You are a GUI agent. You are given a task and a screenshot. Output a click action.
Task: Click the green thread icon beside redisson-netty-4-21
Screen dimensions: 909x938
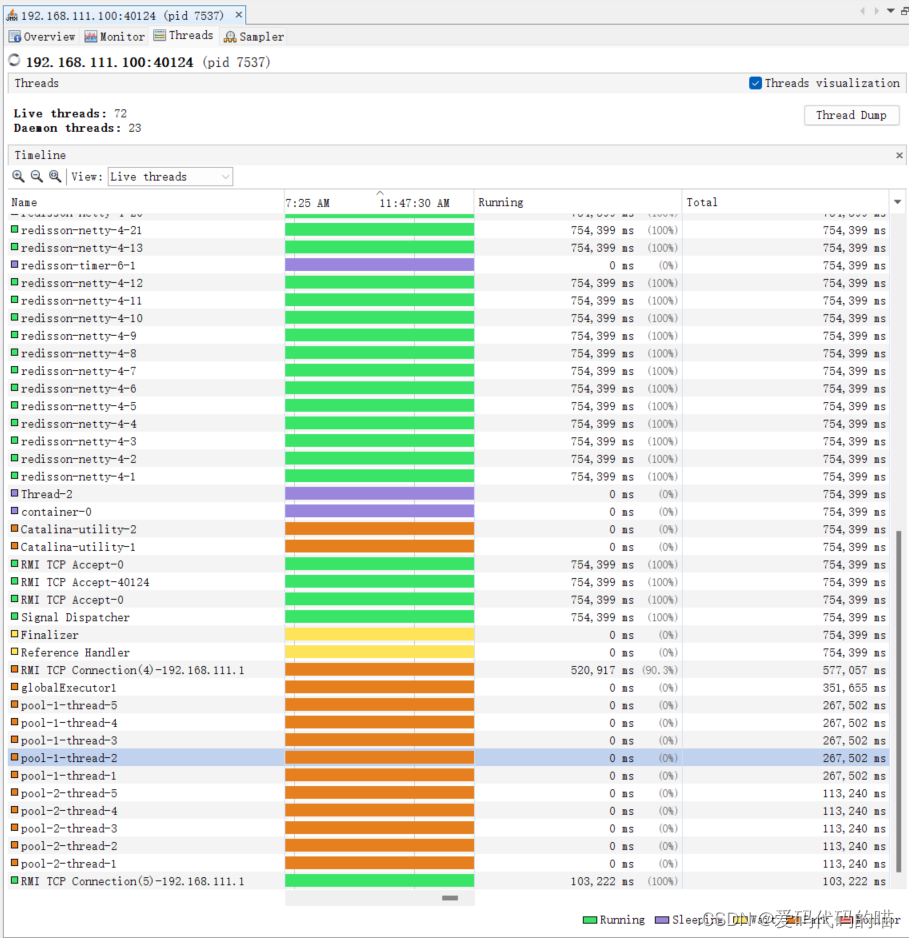click(12, 230)
